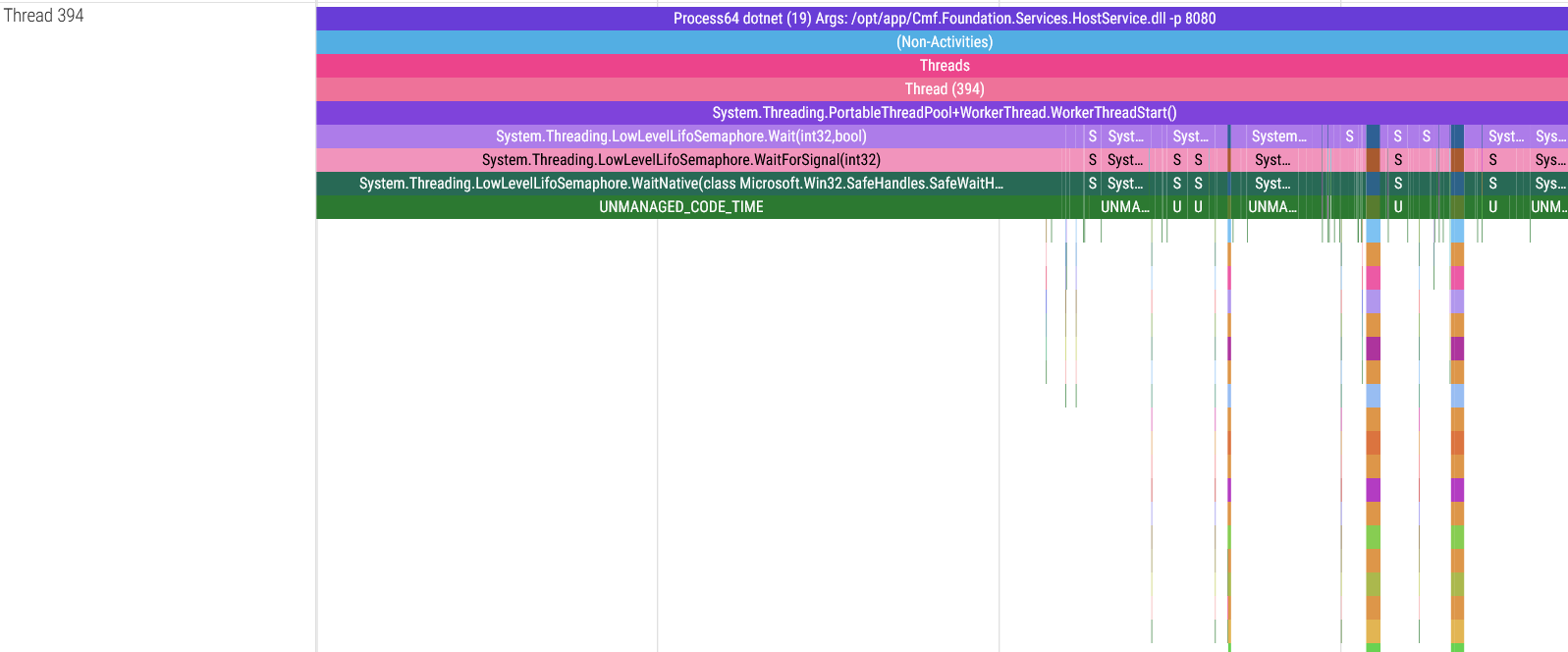The width and height of the screenshot is (1568, 652).
Task: Select the 'Syst...' frame left of rightmost 'Sys...' in Wait row
Action: coord(1505,136)
